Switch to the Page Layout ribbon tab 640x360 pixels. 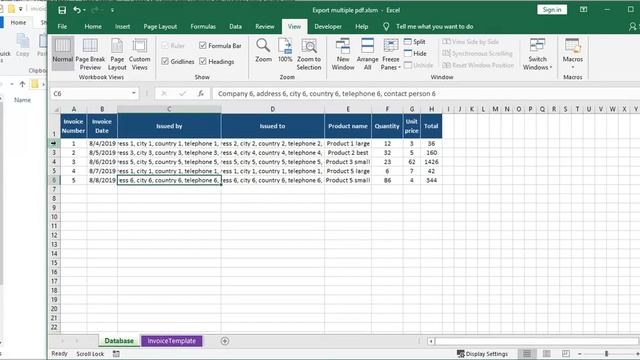click(160, 27)
